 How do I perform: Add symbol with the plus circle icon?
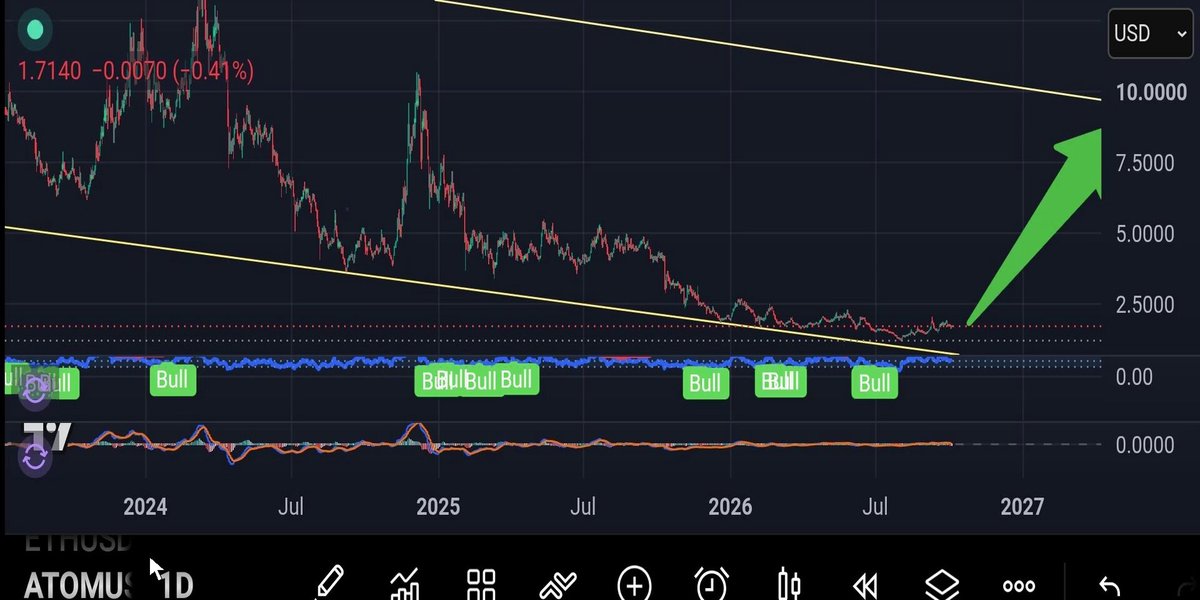pos(634,584)
